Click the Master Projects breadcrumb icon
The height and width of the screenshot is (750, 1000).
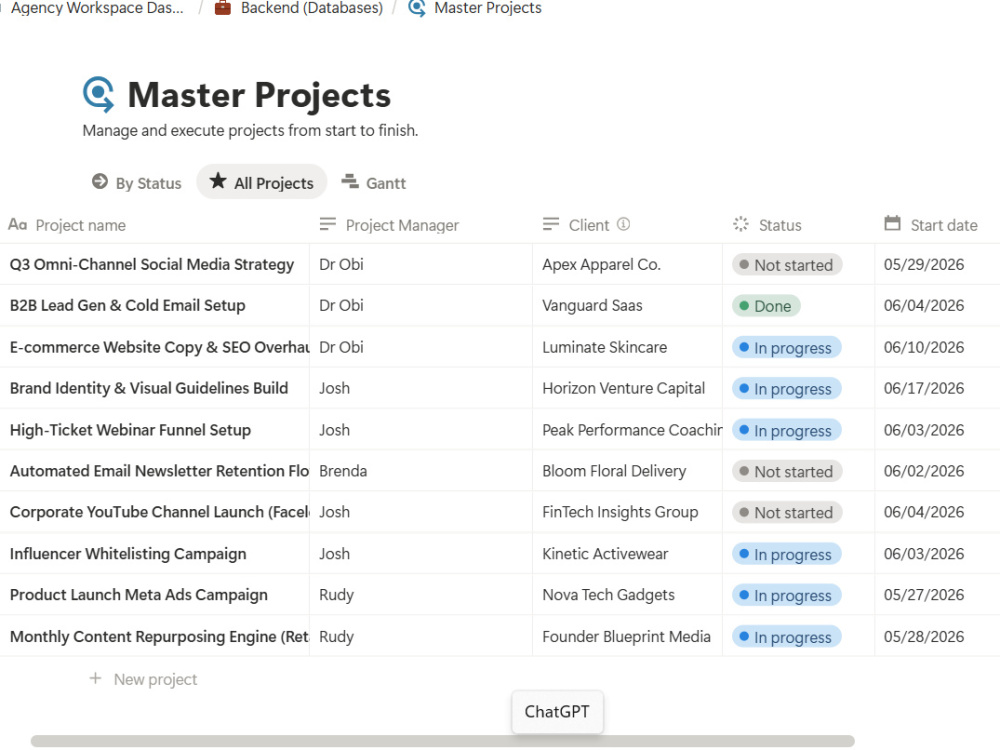417,8
